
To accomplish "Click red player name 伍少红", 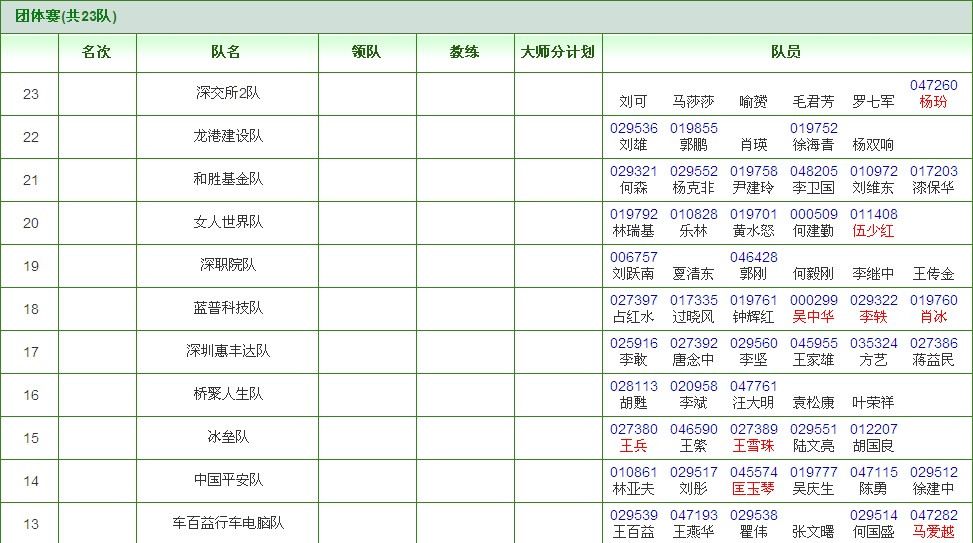I will click(873, 231).
